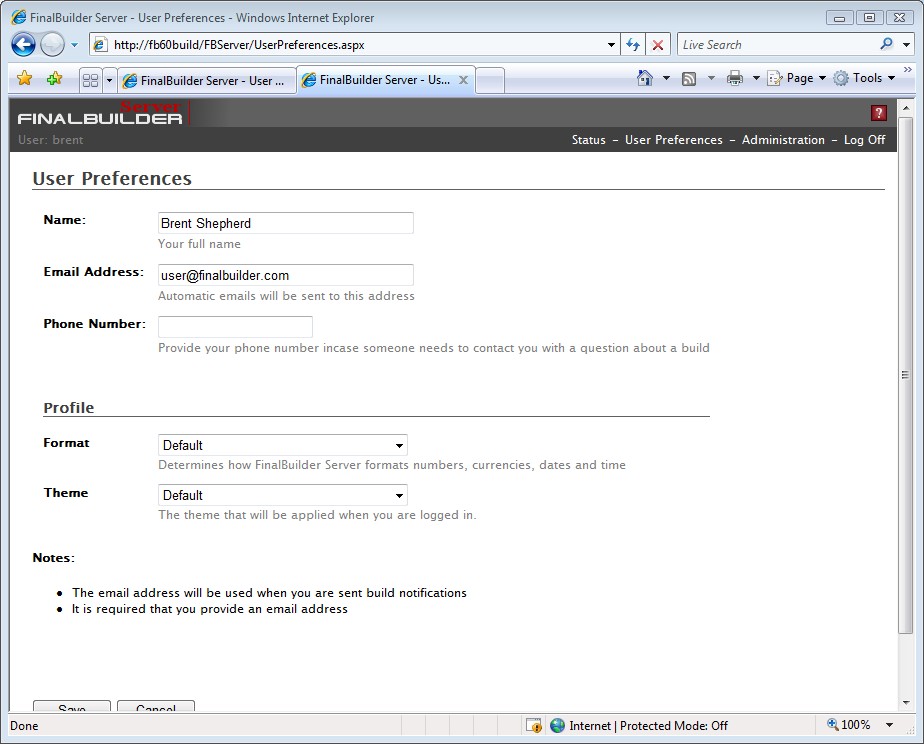
Task: Go back with the browser Back arrow
Action: coord(24,45)
